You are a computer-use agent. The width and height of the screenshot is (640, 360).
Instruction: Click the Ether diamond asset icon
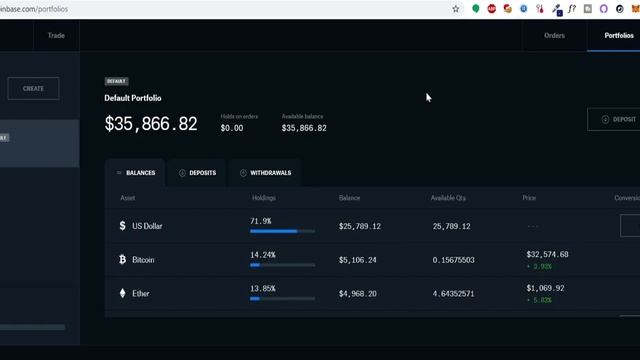[122, 293]
